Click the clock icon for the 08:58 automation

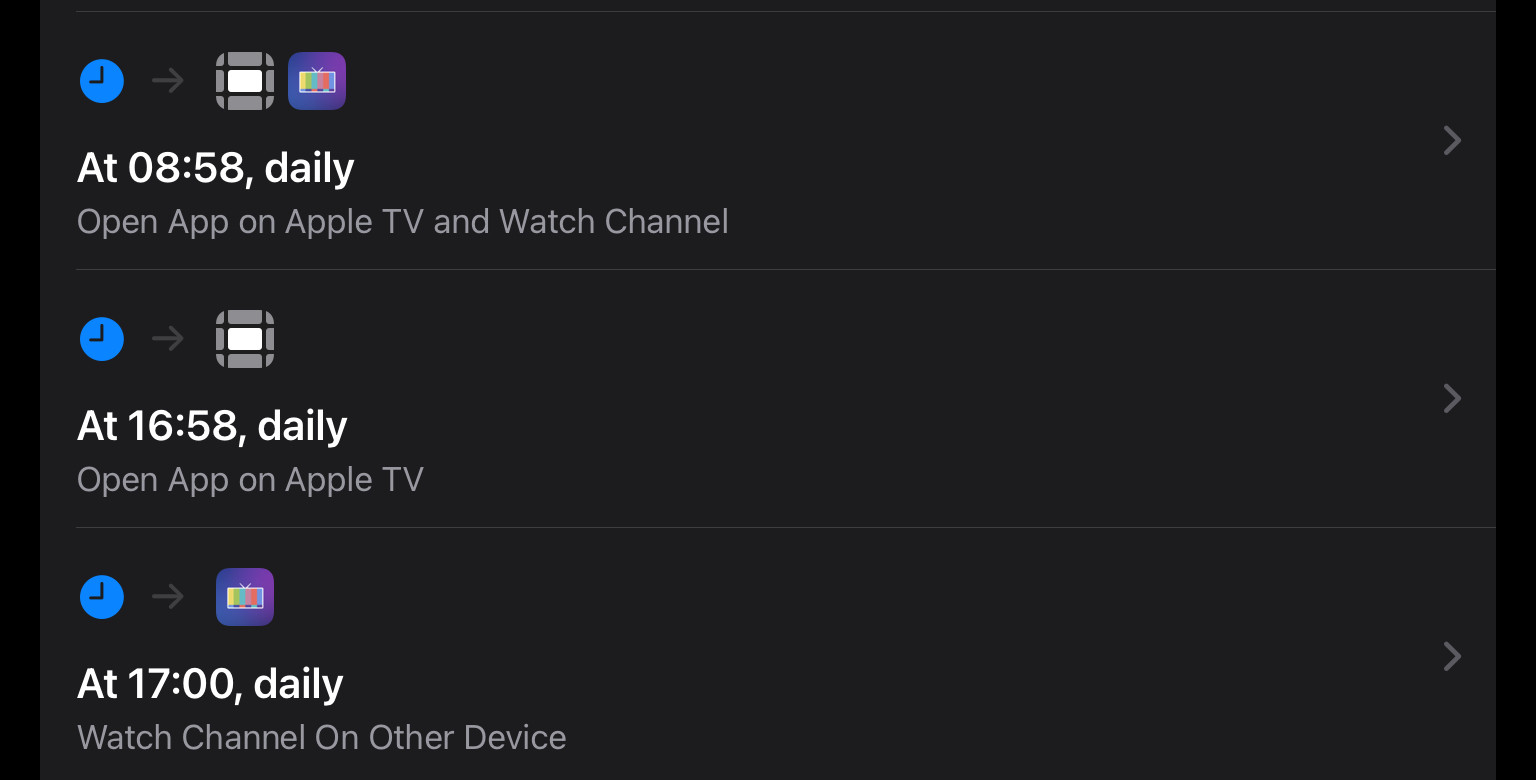[x=102, y=81]
